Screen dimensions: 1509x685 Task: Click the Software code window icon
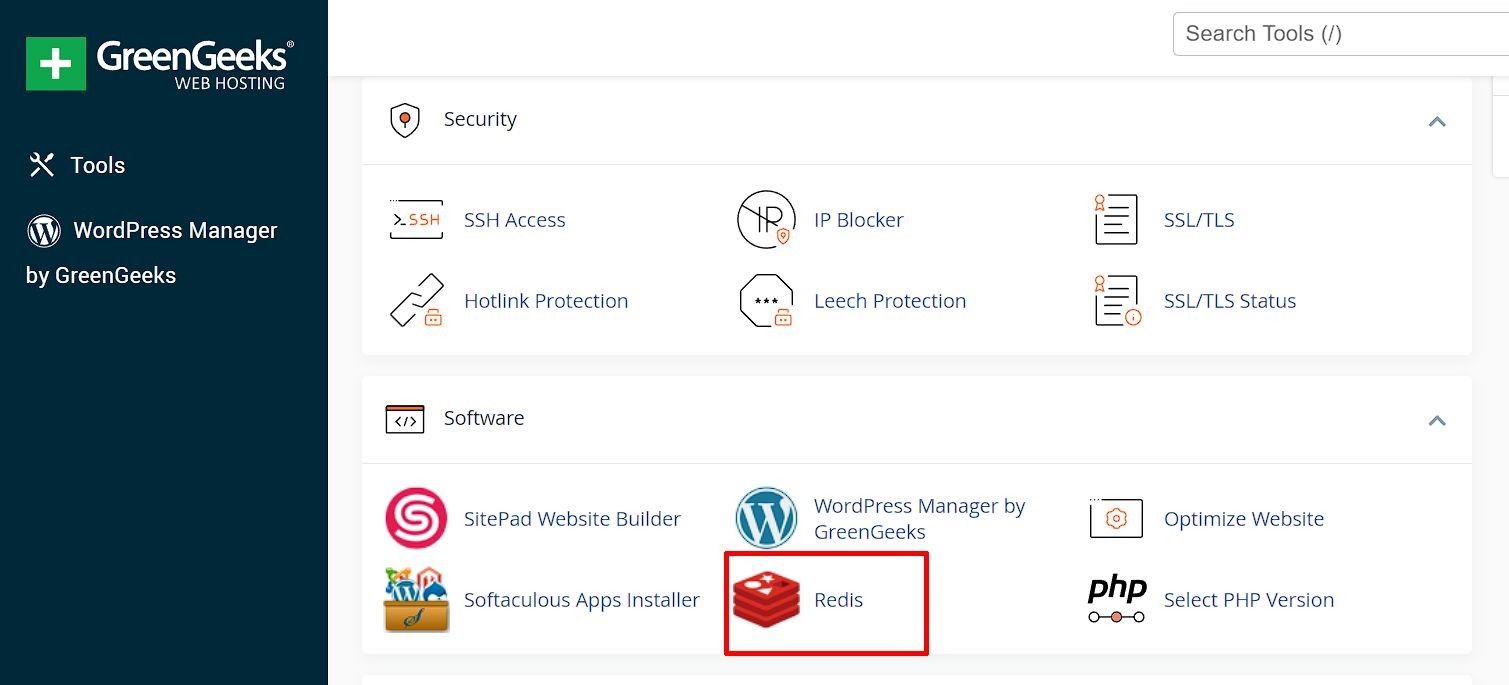(x=405, y=419)
